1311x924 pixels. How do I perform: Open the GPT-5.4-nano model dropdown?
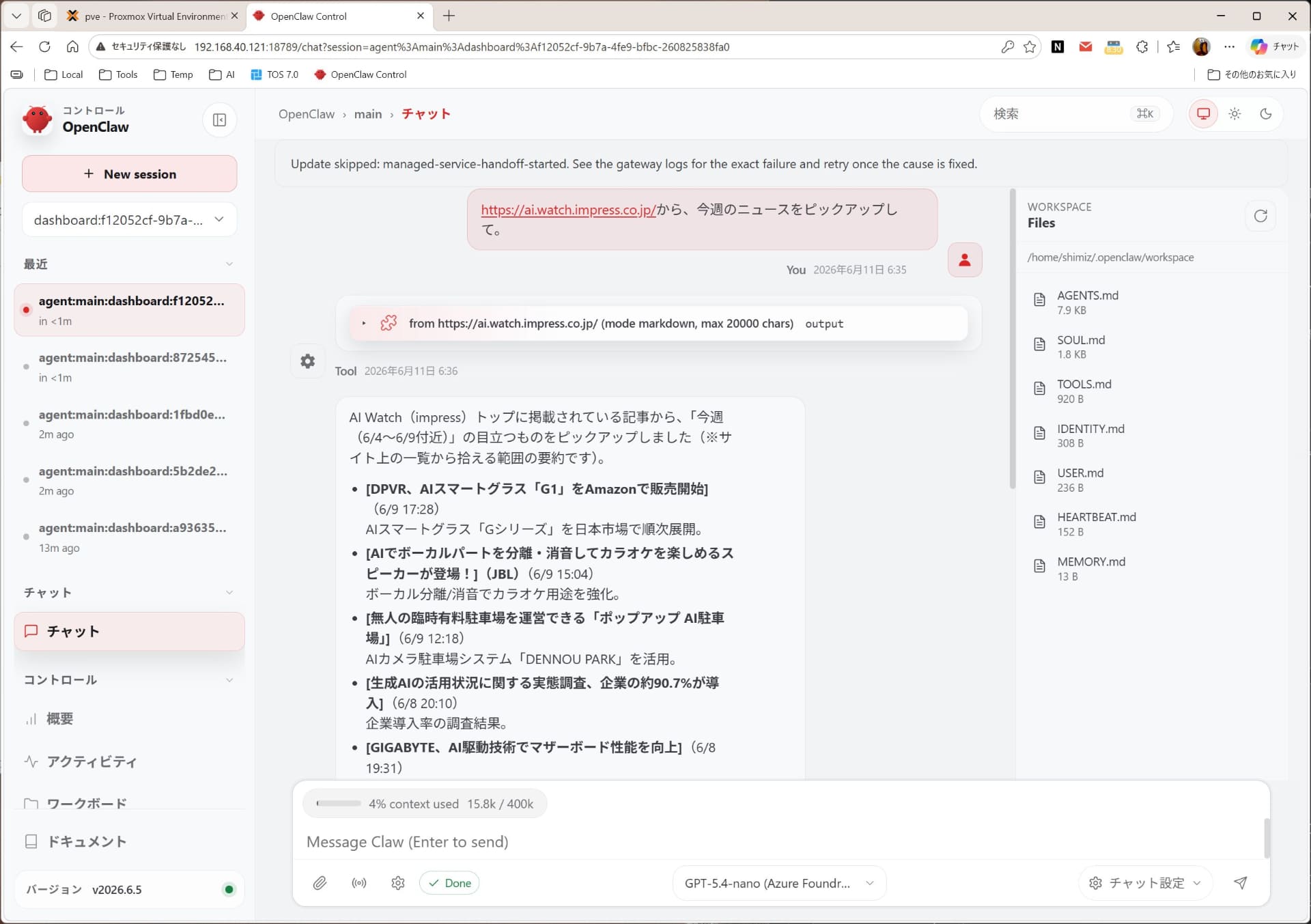click(779, 883)
